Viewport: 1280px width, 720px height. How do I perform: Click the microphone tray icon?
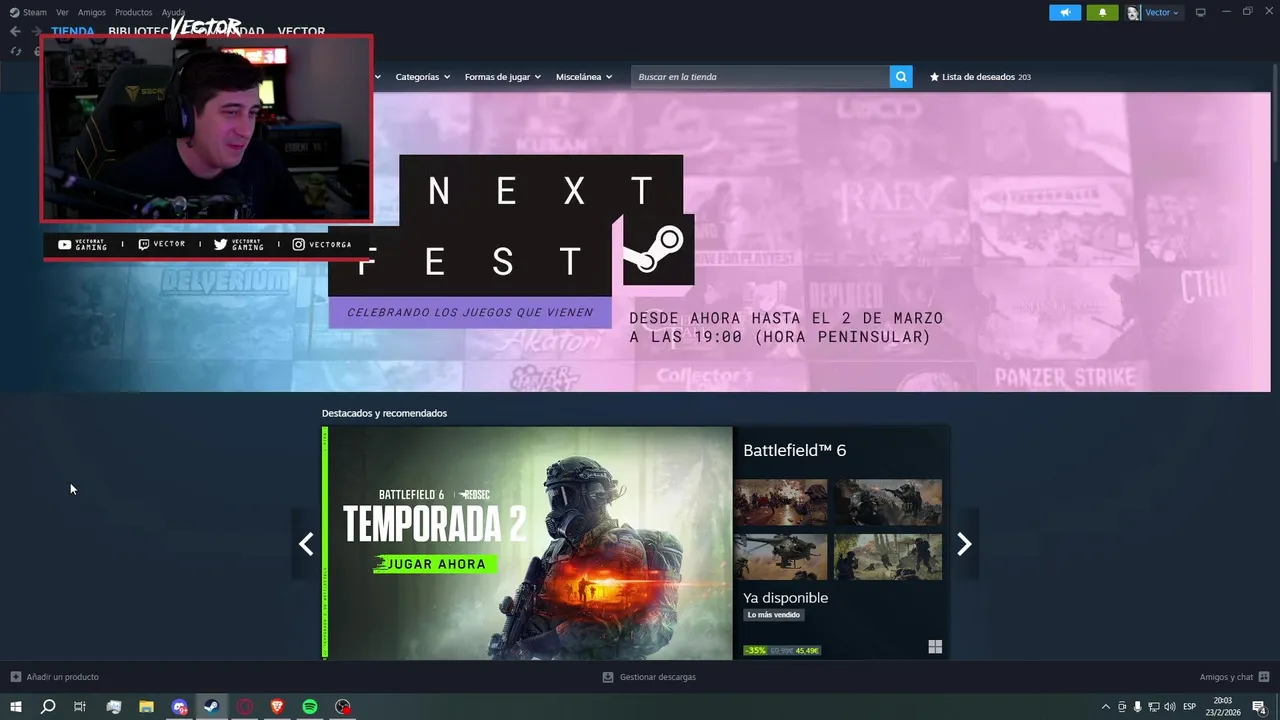tap(1137, 707)
